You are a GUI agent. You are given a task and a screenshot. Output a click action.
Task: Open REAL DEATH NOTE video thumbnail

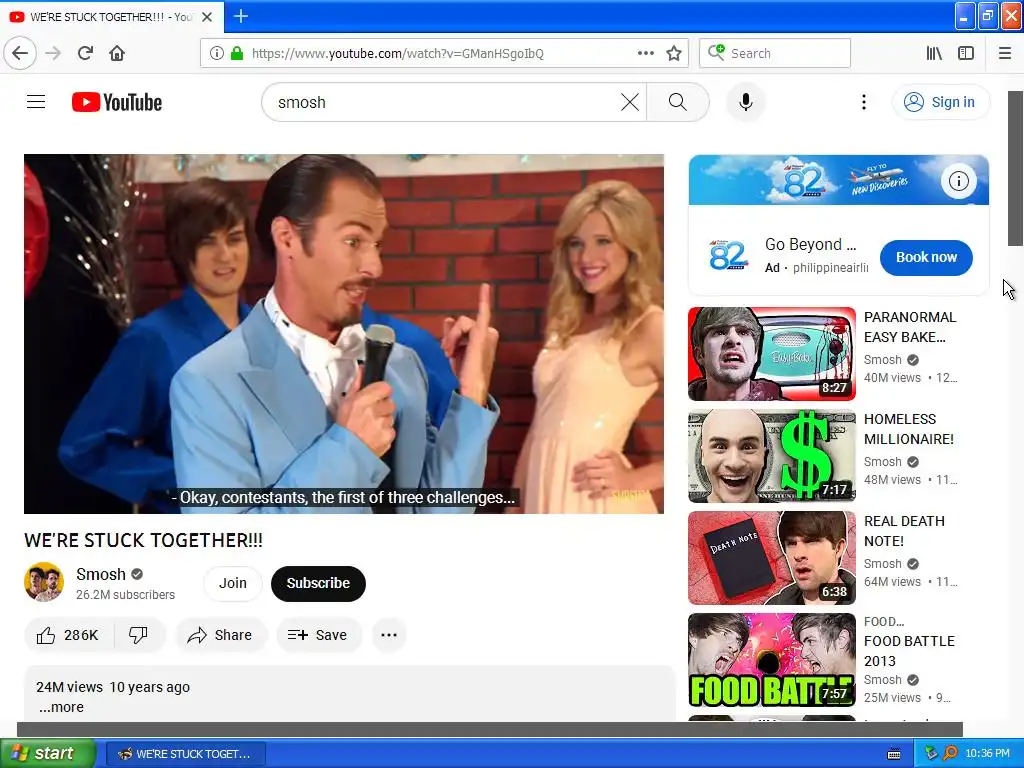[772, 558]
